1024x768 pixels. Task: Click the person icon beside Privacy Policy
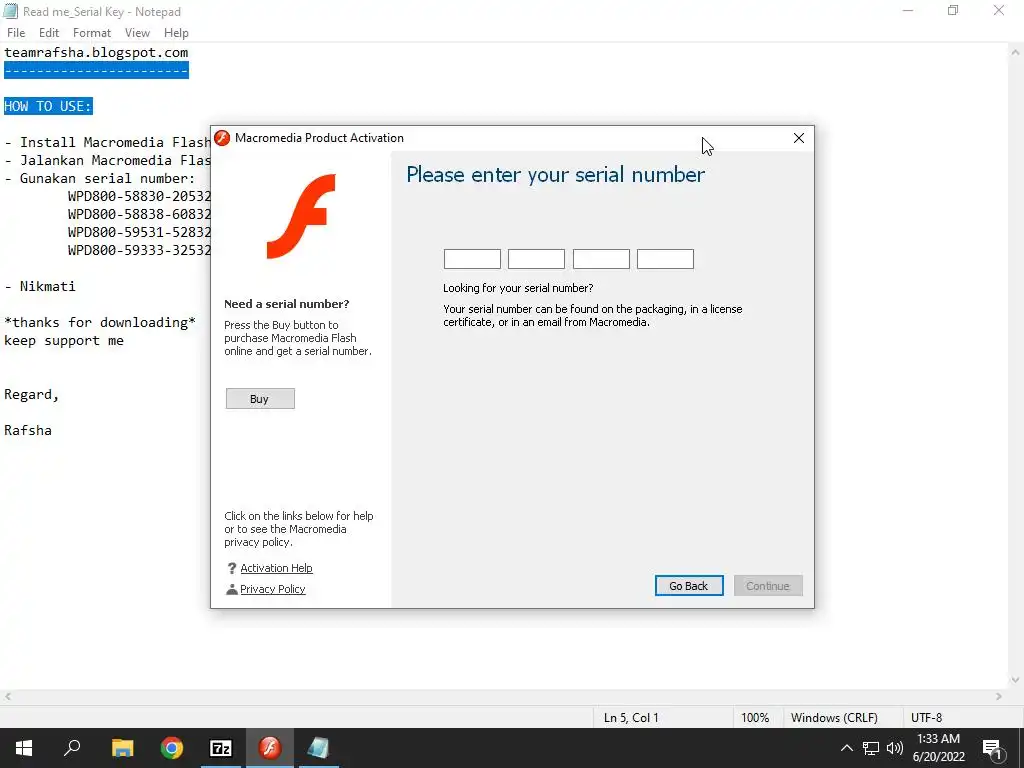[x=231, y=589]
